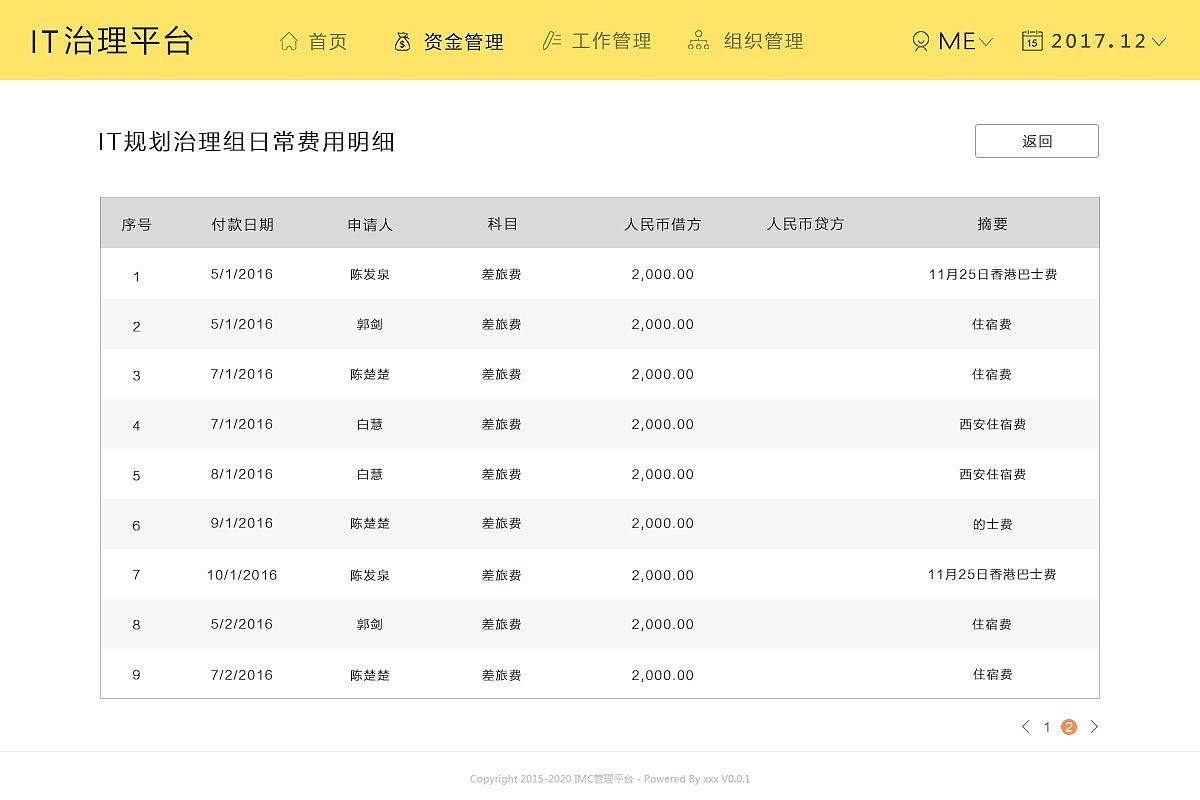Click date 10/1/2016 in row 7
The width and height of the screenshot is (1200, 800).
(x=242, y=575)
